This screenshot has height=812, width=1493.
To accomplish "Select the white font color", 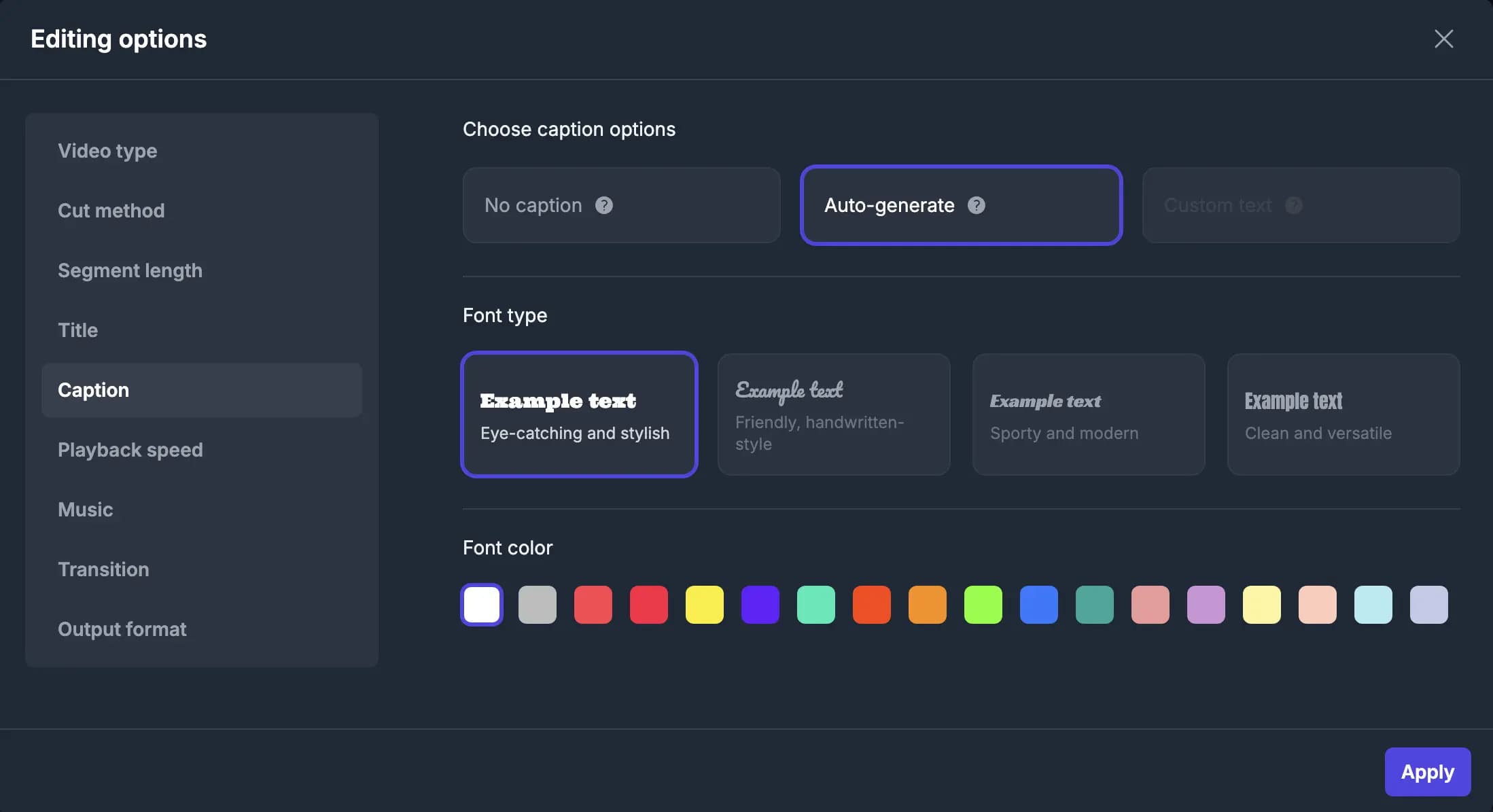I will pos(481,604).
